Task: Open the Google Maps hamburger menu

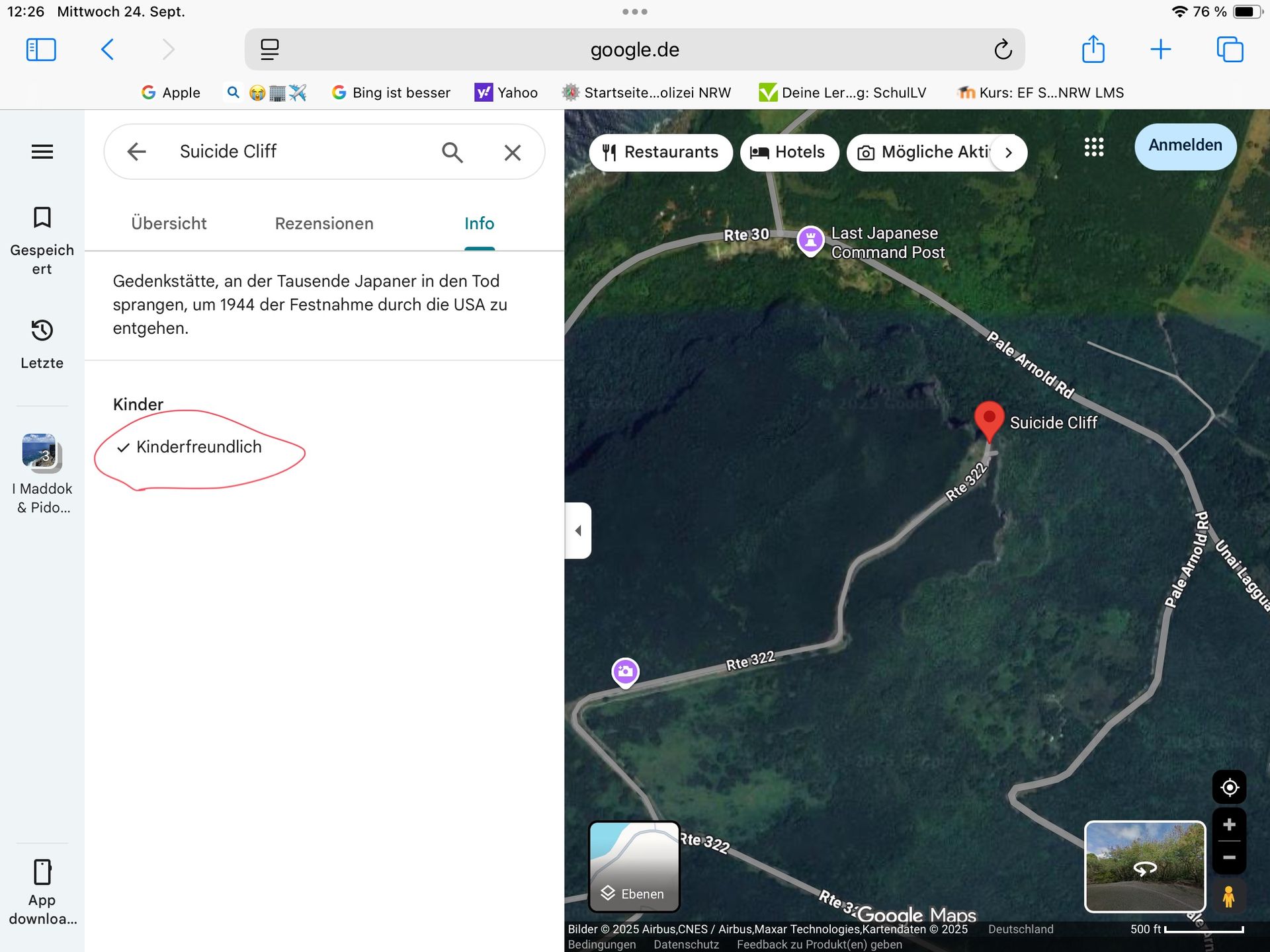Action: [42, 152]
